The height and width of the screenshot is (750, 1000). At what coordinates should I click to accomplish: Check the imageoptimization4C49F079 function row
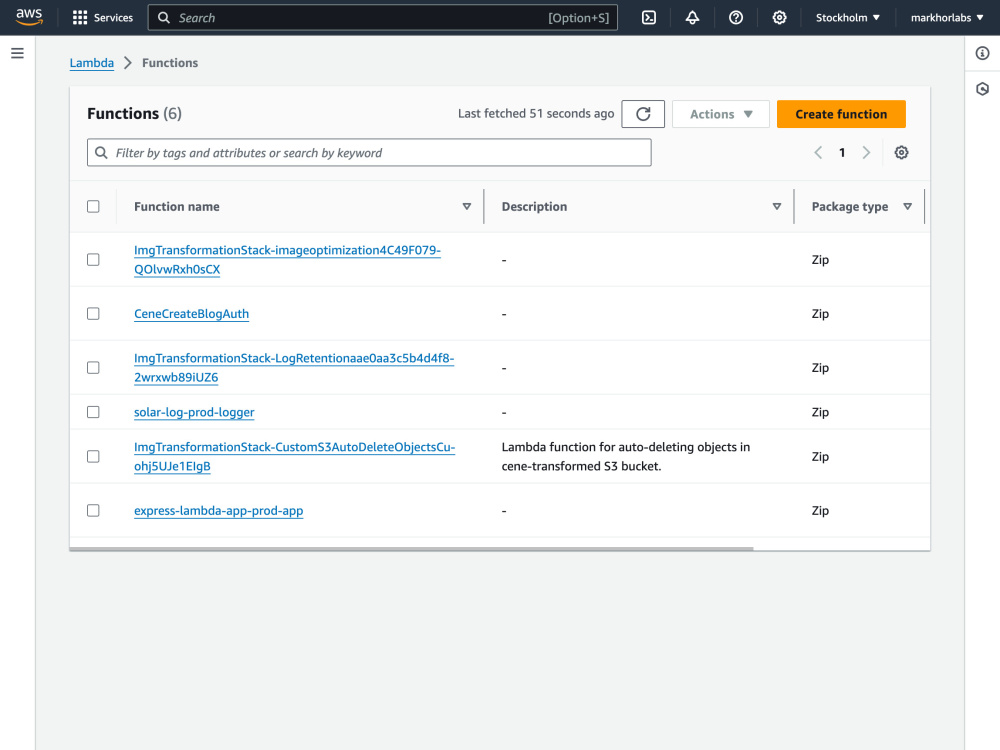[93, 260]
